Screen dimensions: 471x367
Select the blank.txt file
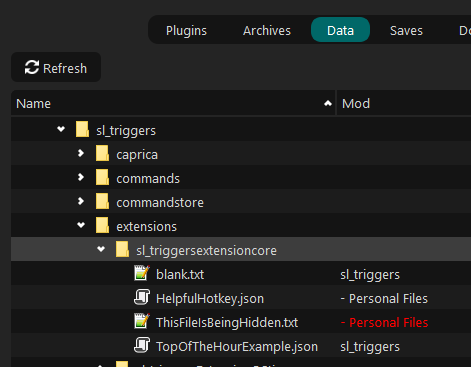tap(241, 273)
